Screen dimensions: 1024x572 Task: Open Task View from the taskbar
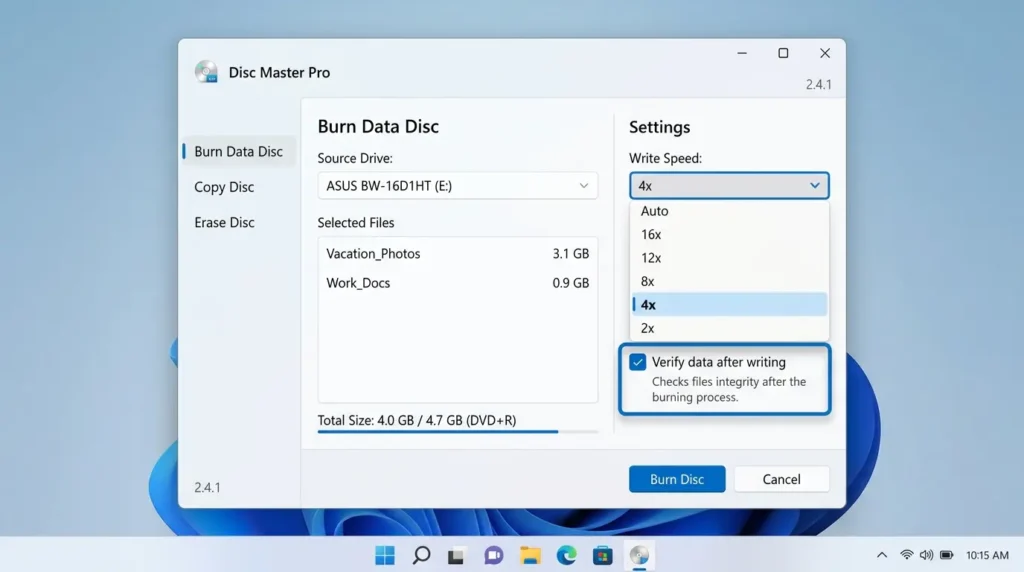click(x=456, y=556)
